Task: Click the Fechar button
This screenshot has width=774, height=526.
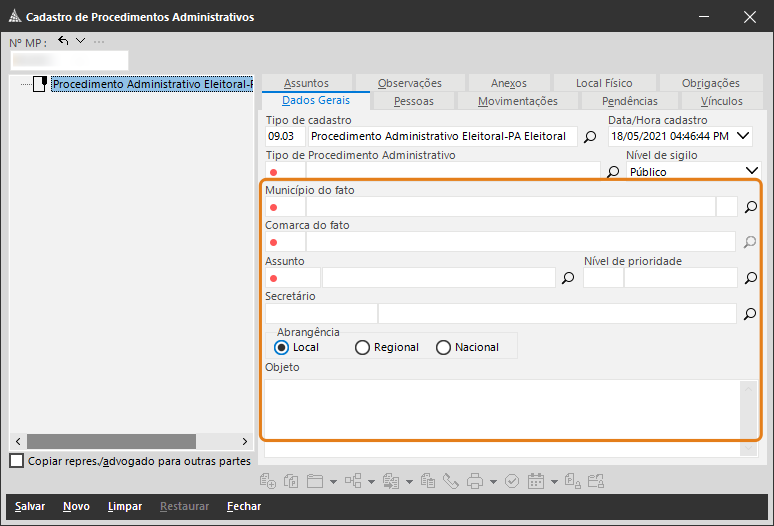Action: click(x=244, y=506)
